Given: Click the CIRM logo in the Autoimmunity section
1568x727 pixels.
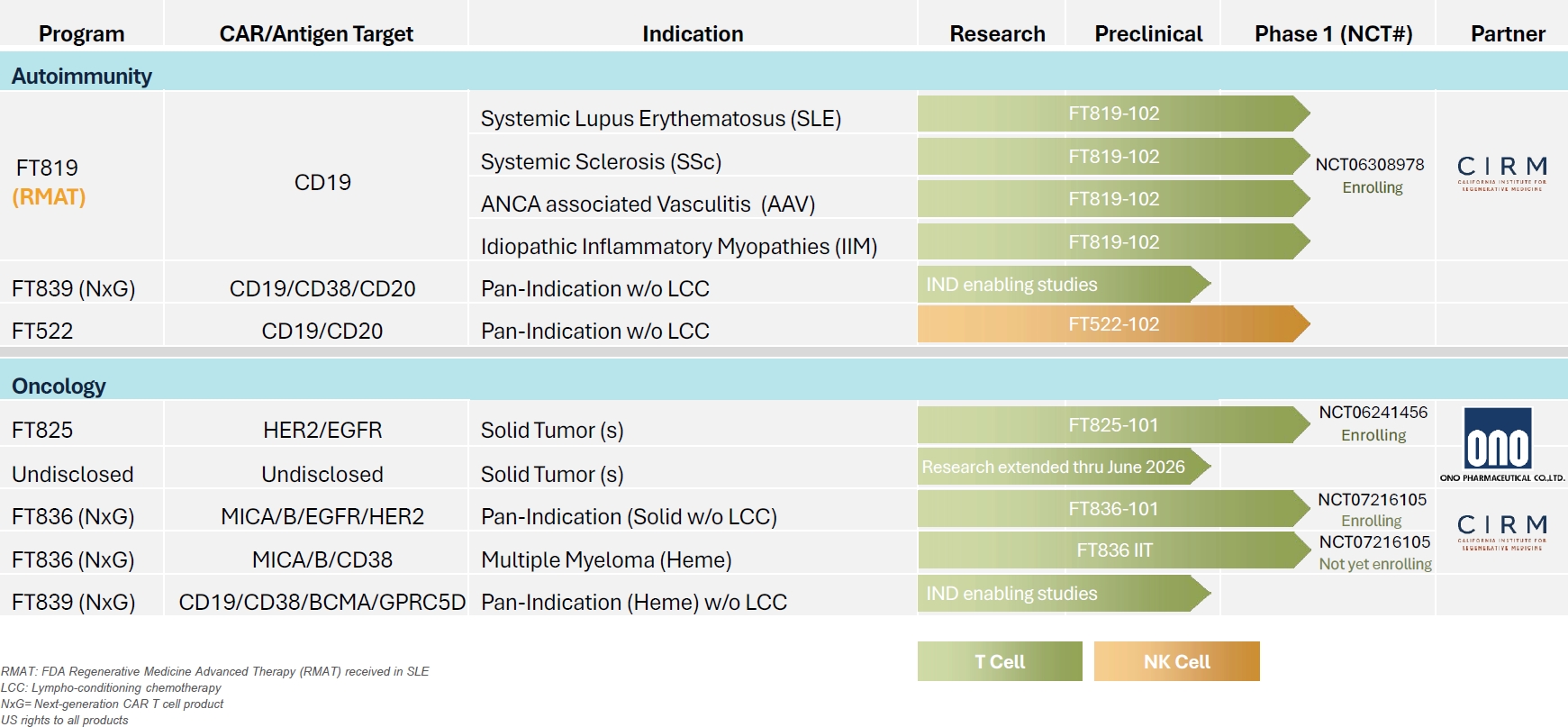Looking at the screenshot, I should [x=1501, y=173].
